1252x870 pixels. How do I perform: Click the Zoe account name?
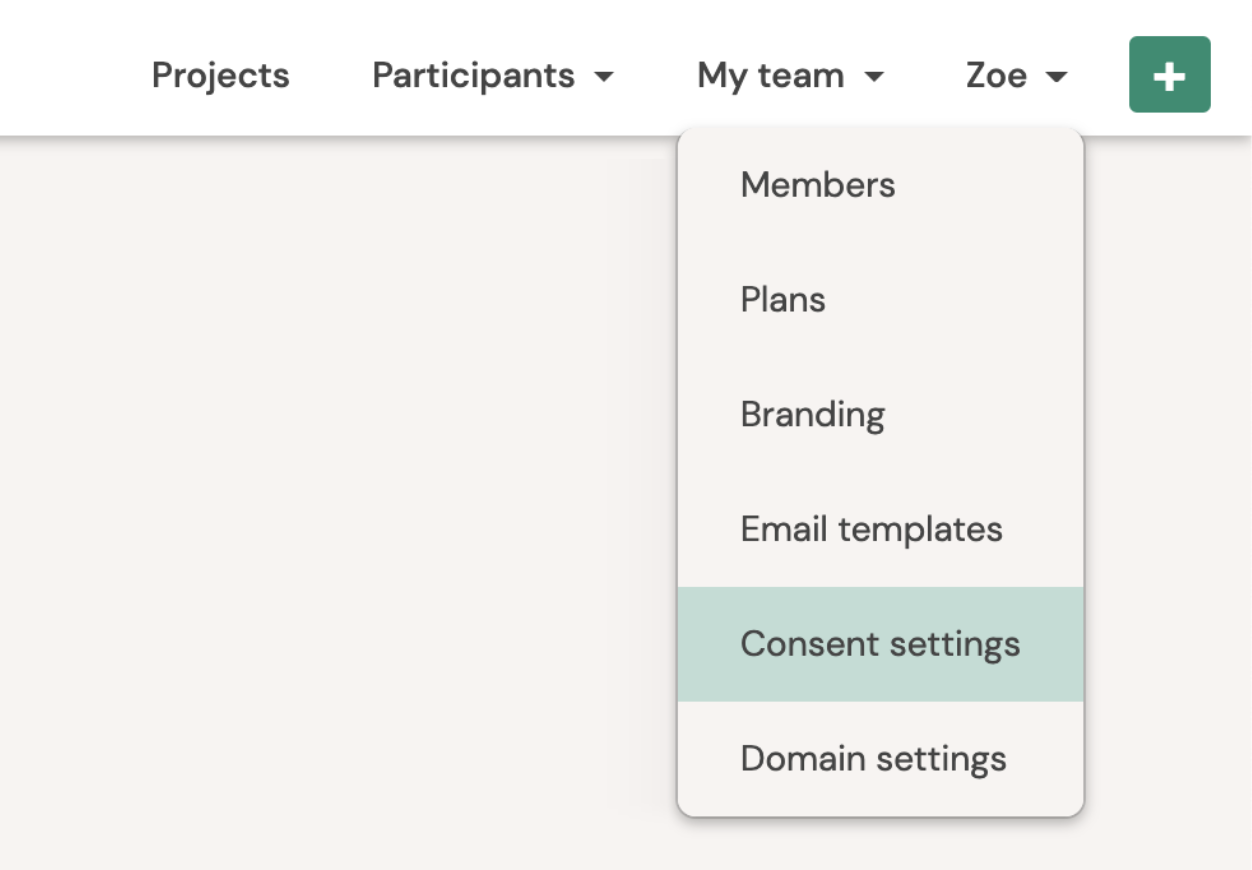click(996, 76)
